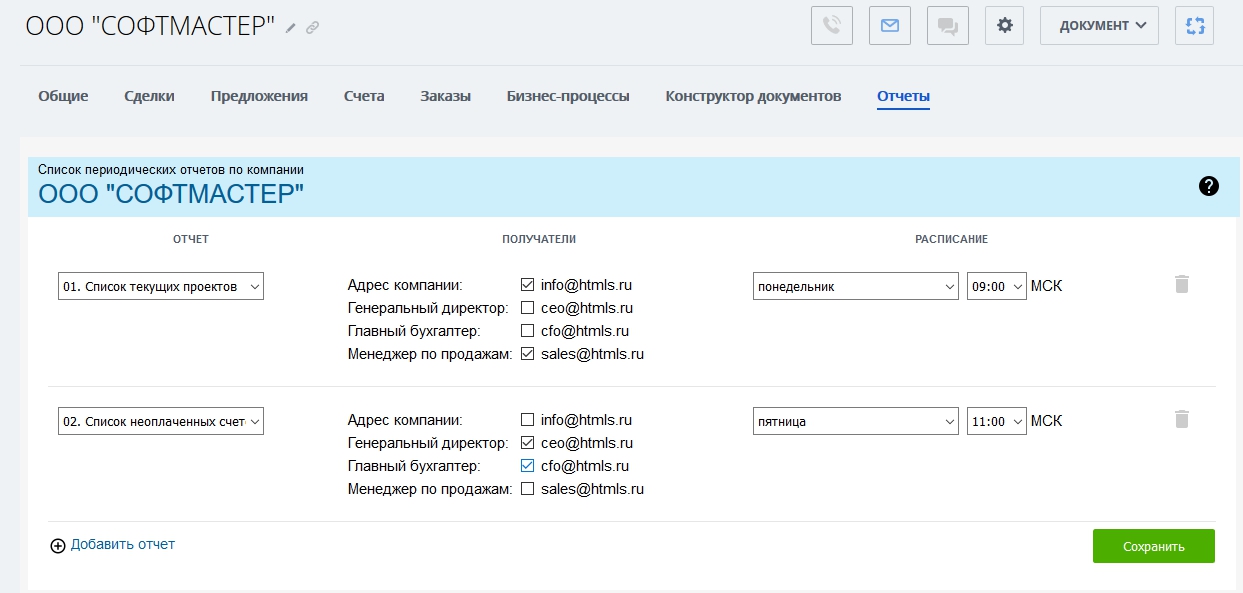Screen dimensions: 1243x593
Task: Open settings via the gear icon
Action: 1004,26
